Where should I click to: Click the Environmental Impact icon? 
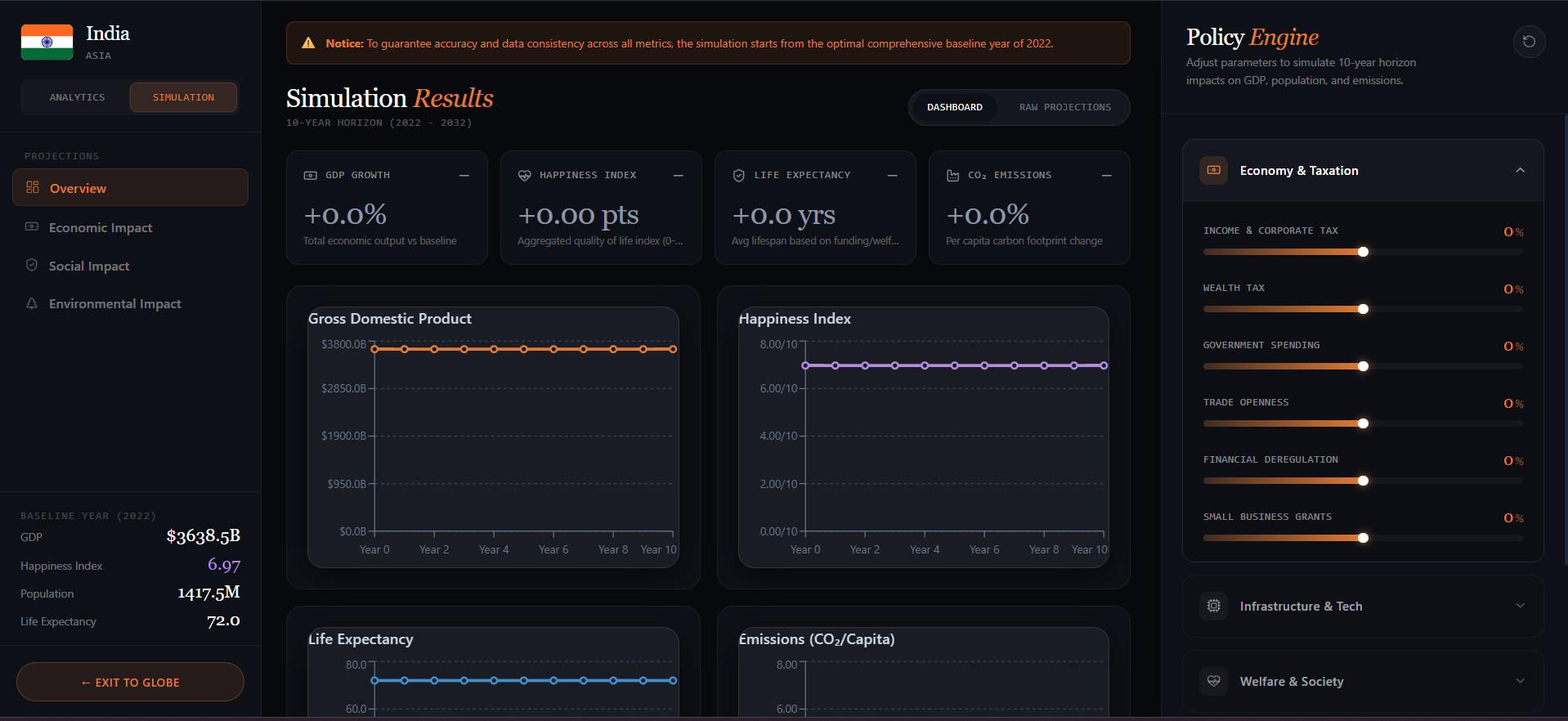click(x=32, y=303)
